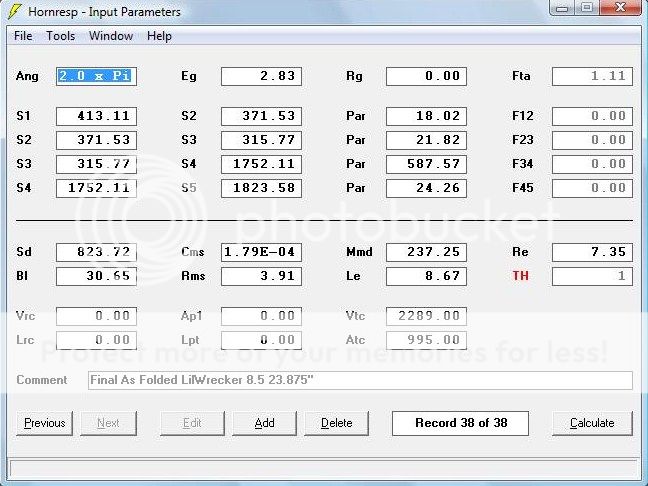
Task: Click the S1 field showing 413.11
Action: (96, 116)
